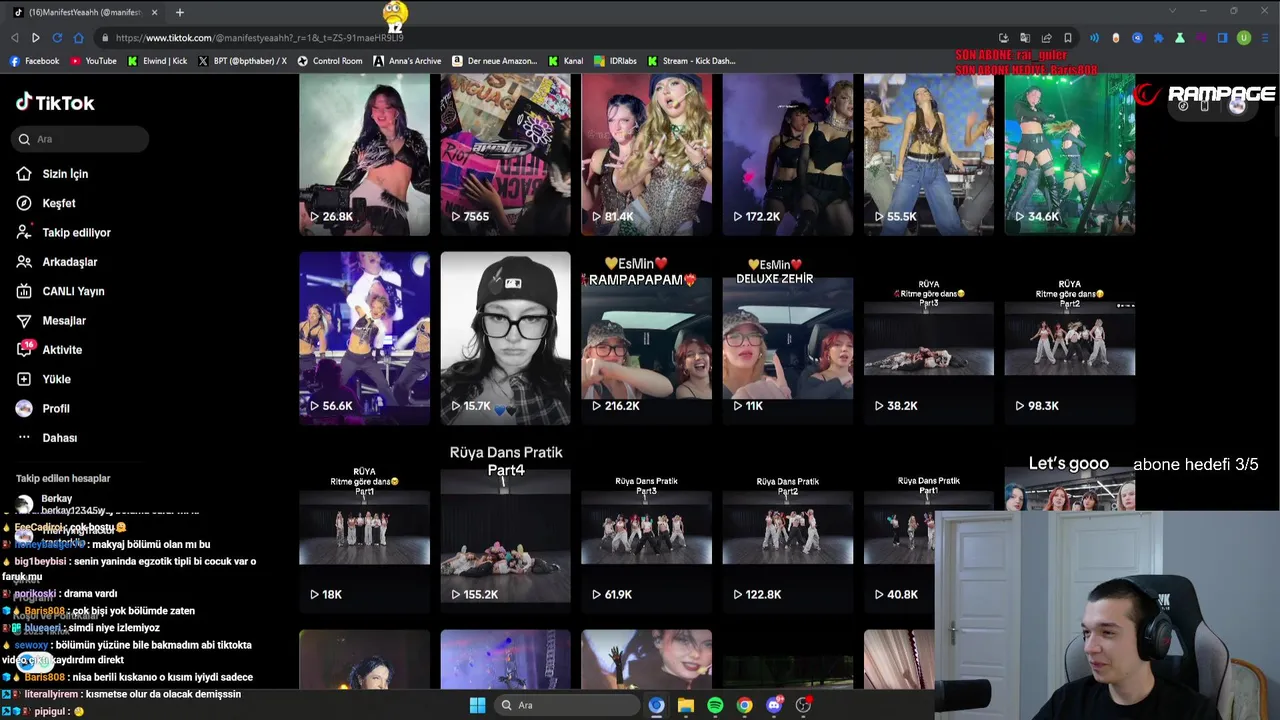Open RÜYA Part2 video with 98.3K views
The image size is (1280, 720).
1069,338
